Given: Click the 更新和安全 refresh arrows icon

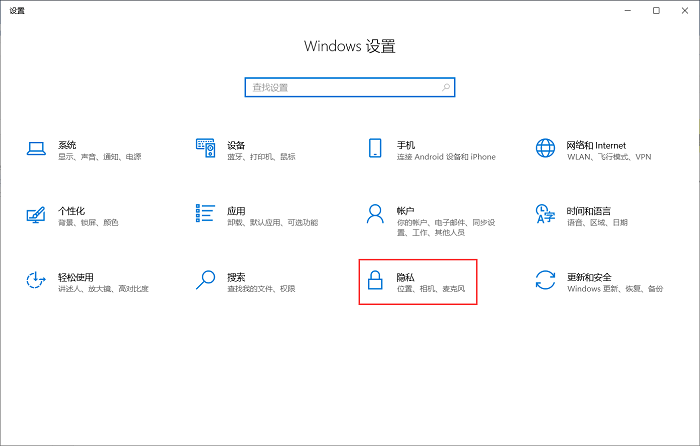Looking at the screenshot, I should (x=545, y=281).
